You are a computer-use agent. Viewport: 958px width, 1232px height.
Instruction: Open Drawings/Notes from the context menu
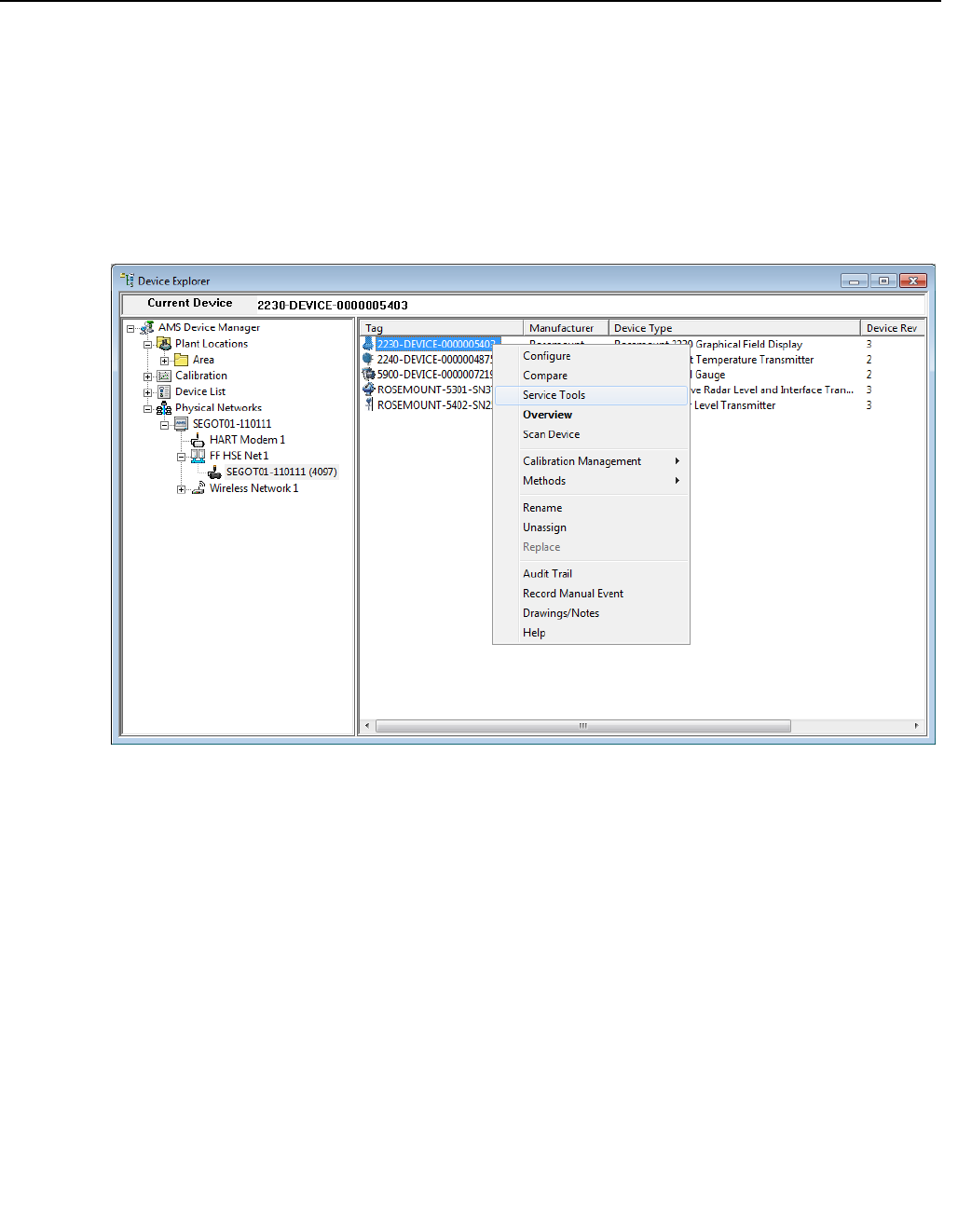[591, 613]
